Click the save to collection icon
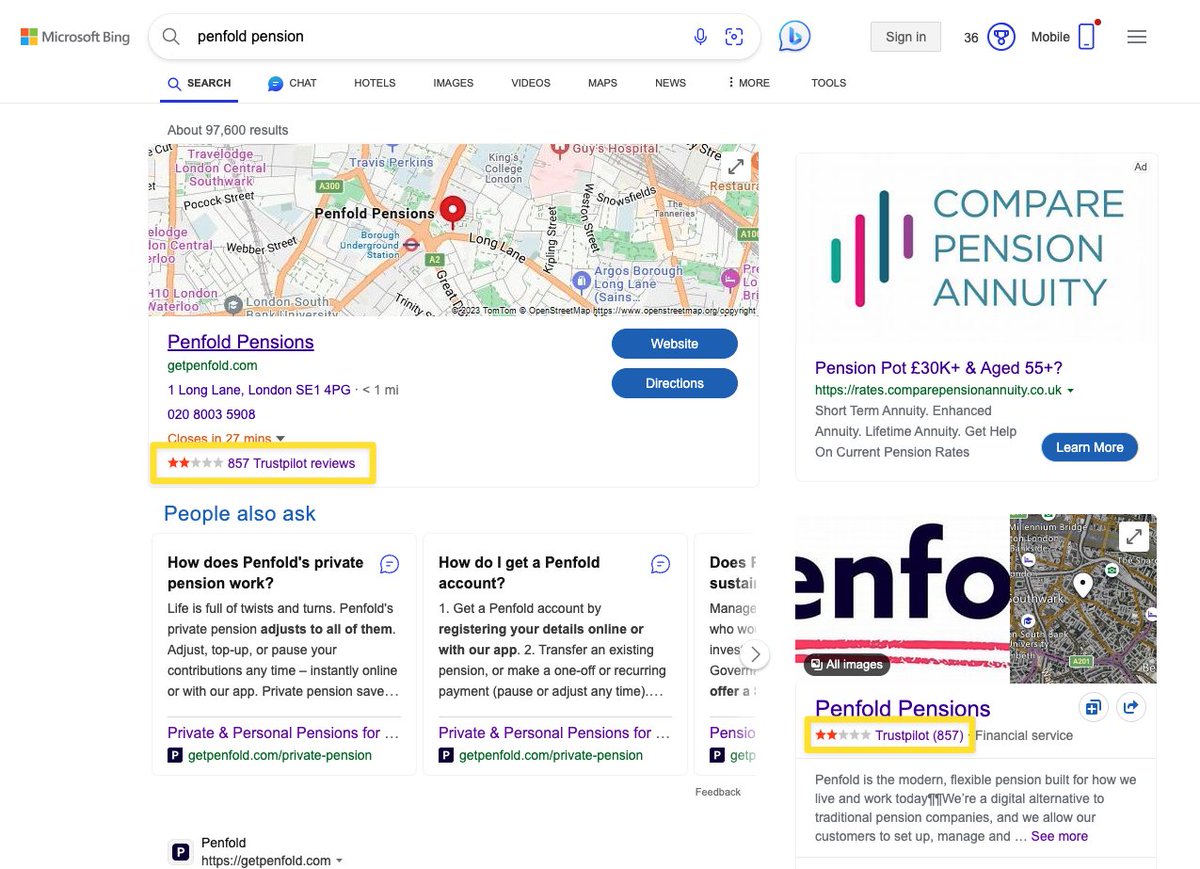This screenshot has height=869, width=1200. [1093, 707]
